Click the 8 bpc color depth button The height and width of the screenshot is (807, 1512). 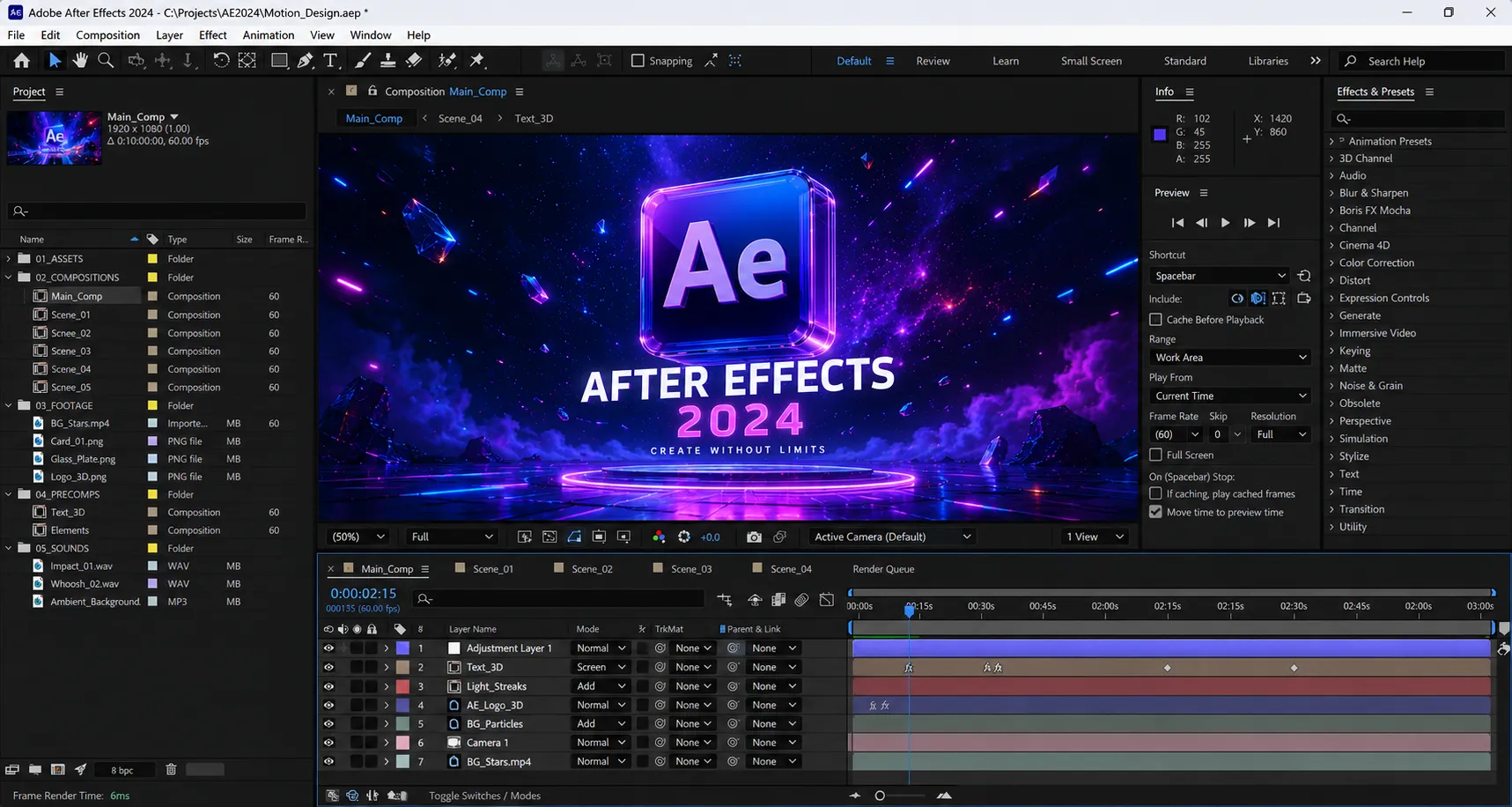[122, 770]
